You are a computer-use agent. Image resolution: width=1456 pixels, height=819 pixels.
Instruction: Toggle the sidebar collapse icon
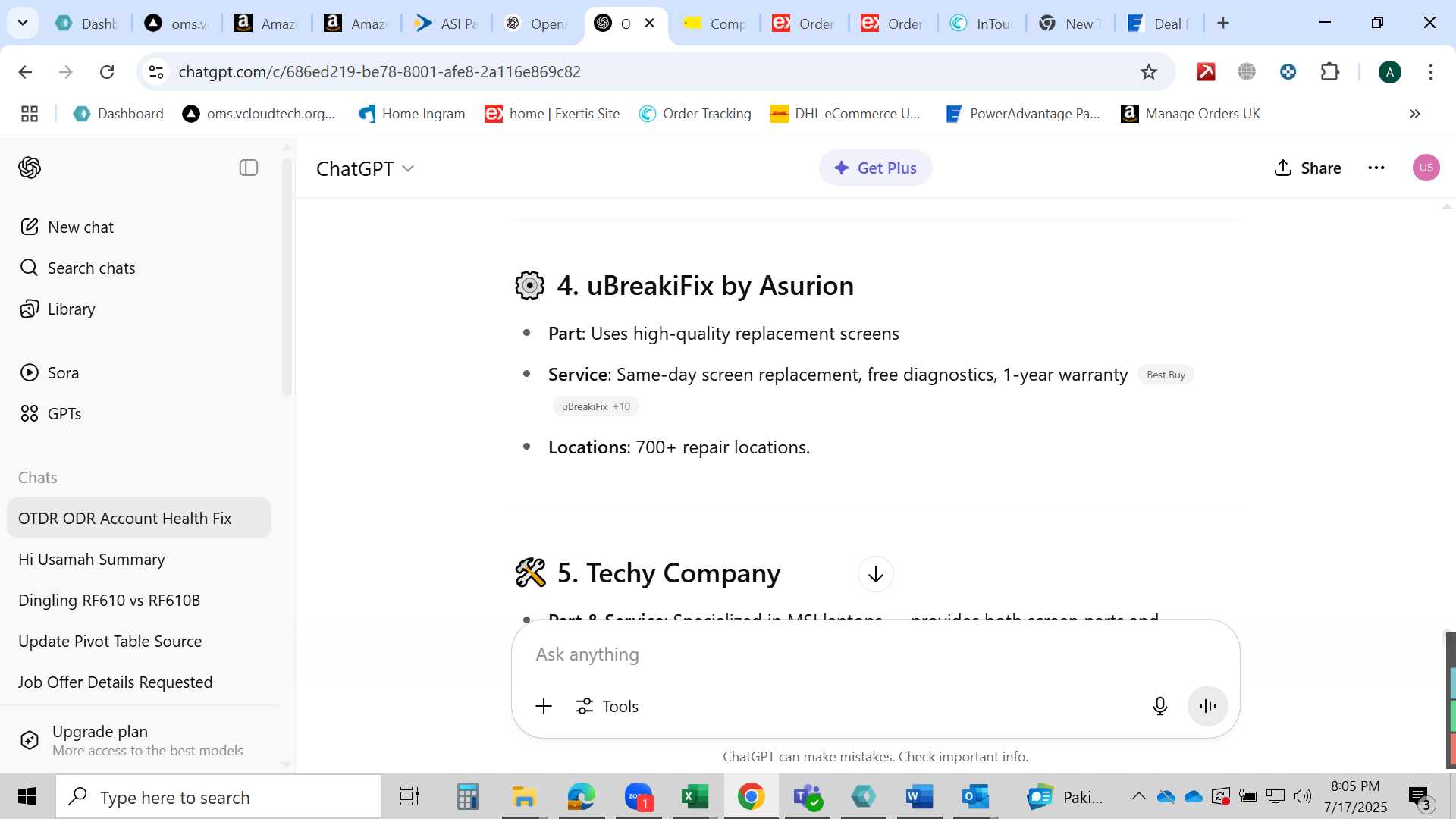click(x=249, y=168)
